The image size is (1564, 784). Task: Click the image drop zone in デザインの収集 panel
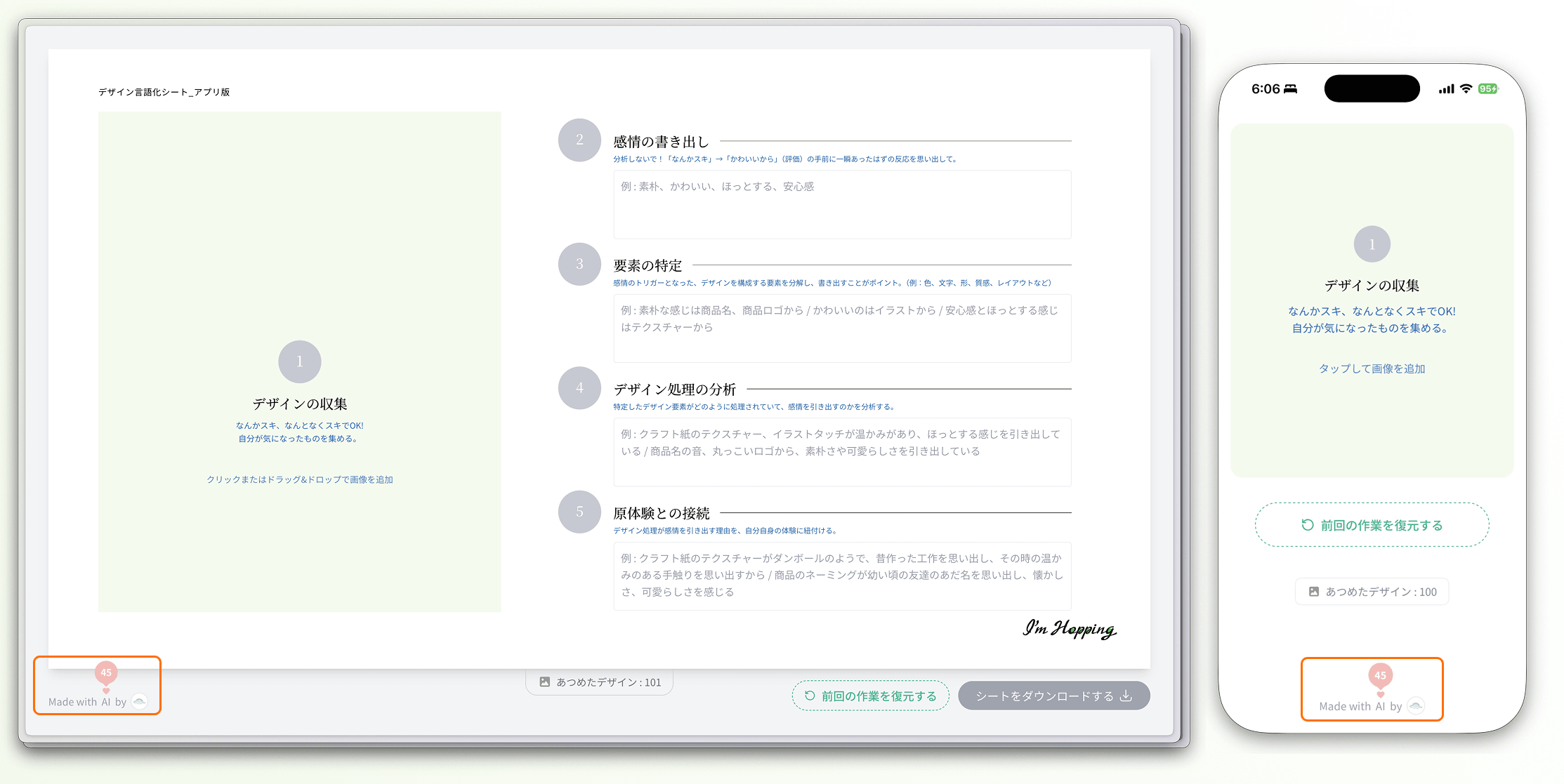(x=300, y=361)
